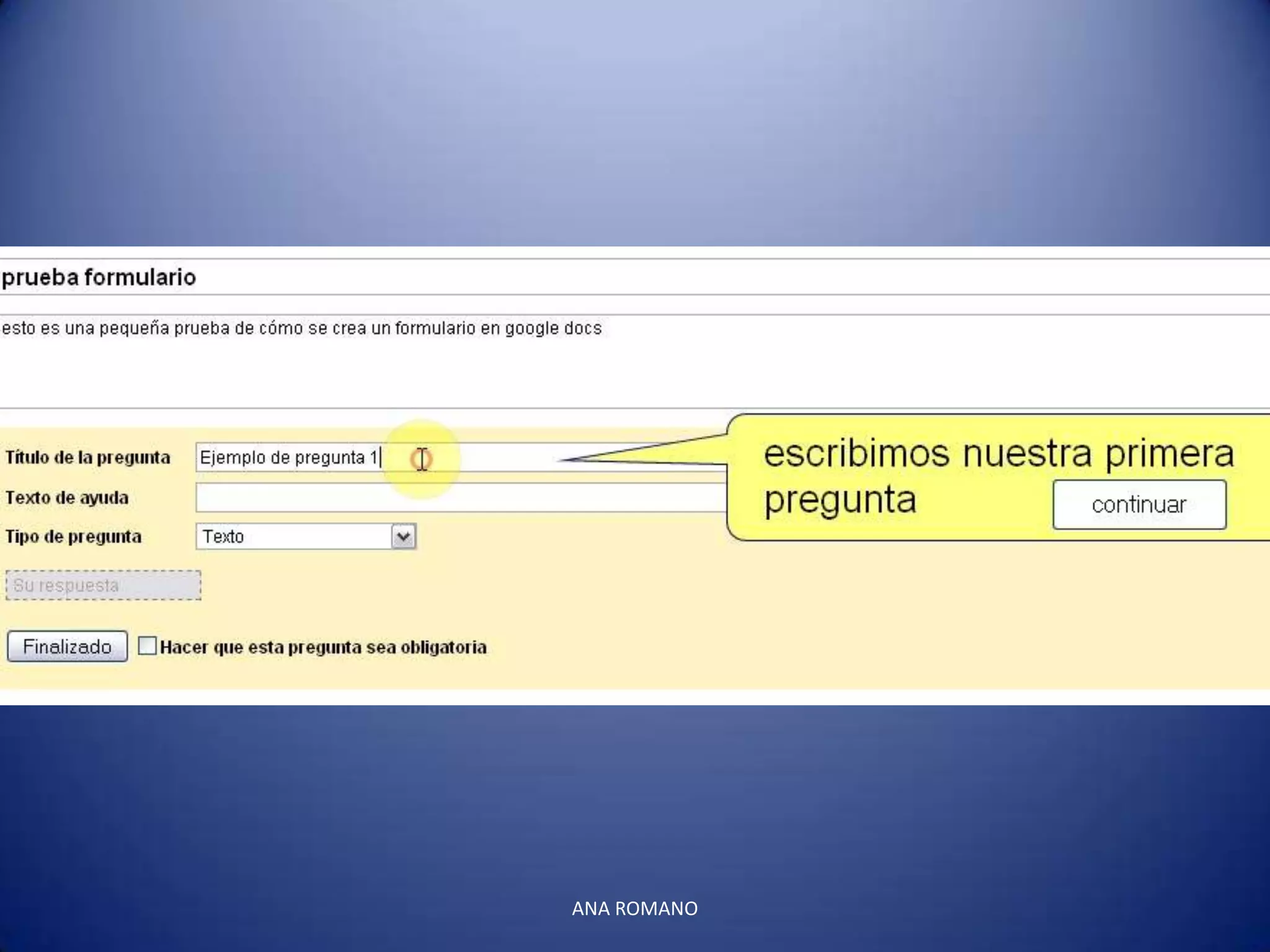Click the 'Título de la pregunta' label
1270x952 pixels.
coord(87,457)
